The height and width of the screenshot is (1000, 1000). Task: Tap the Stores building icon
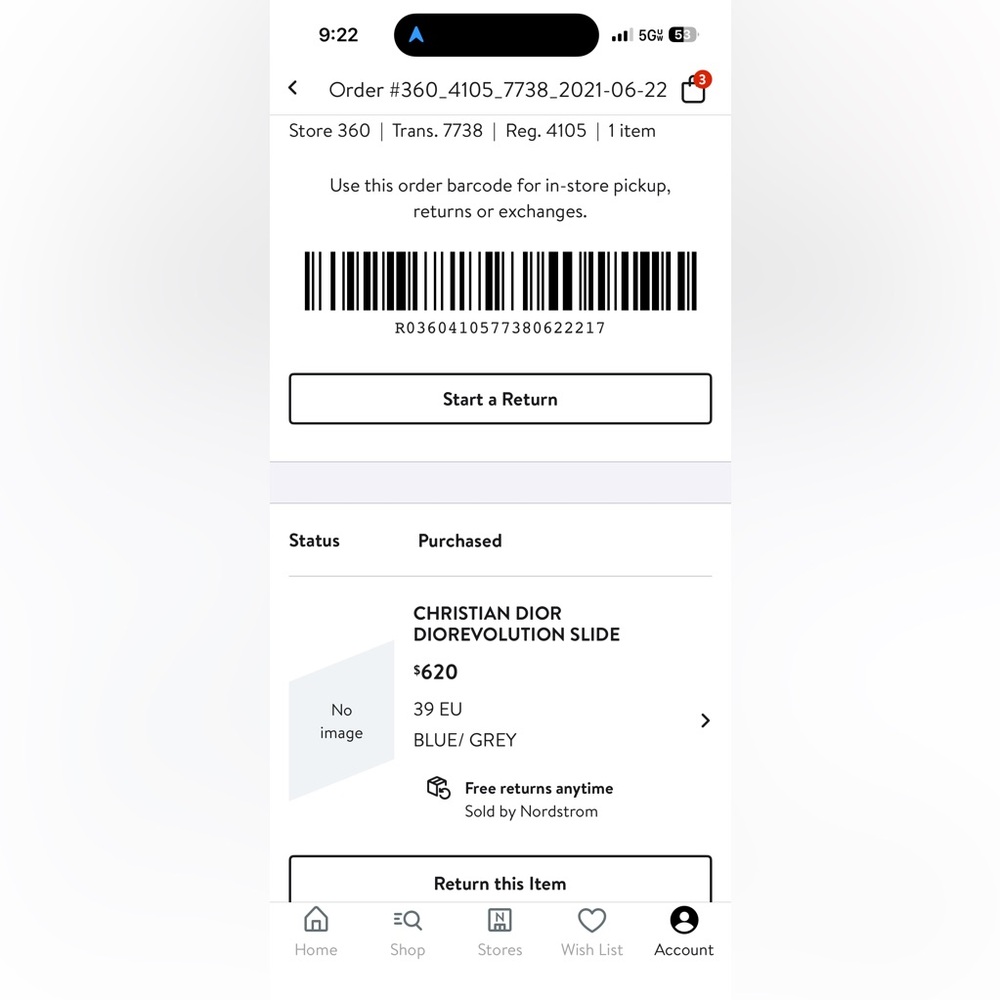coord(499,920)
